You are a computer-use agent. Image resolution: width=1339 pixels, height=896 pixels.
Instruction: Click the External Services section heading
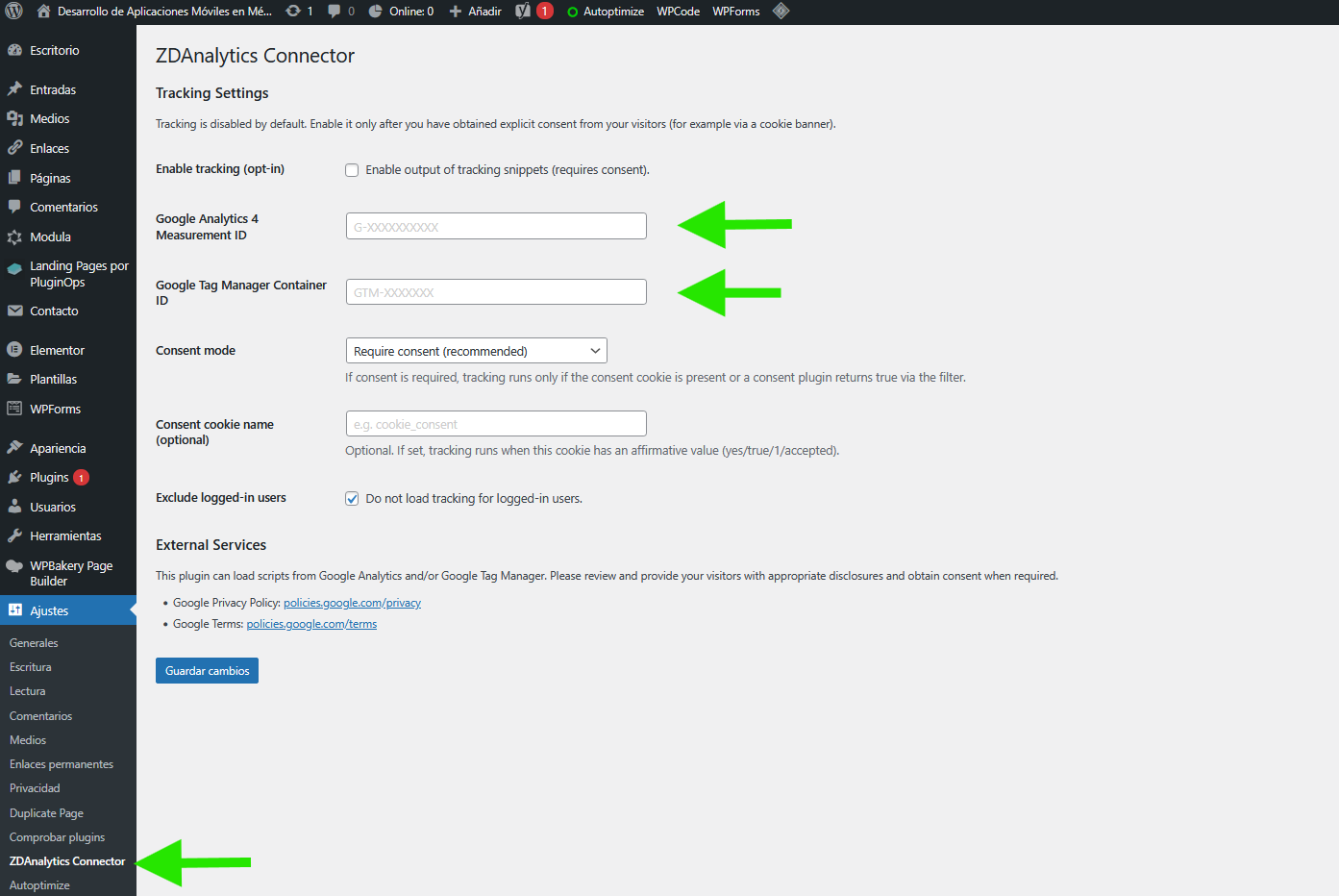[211, 545]
